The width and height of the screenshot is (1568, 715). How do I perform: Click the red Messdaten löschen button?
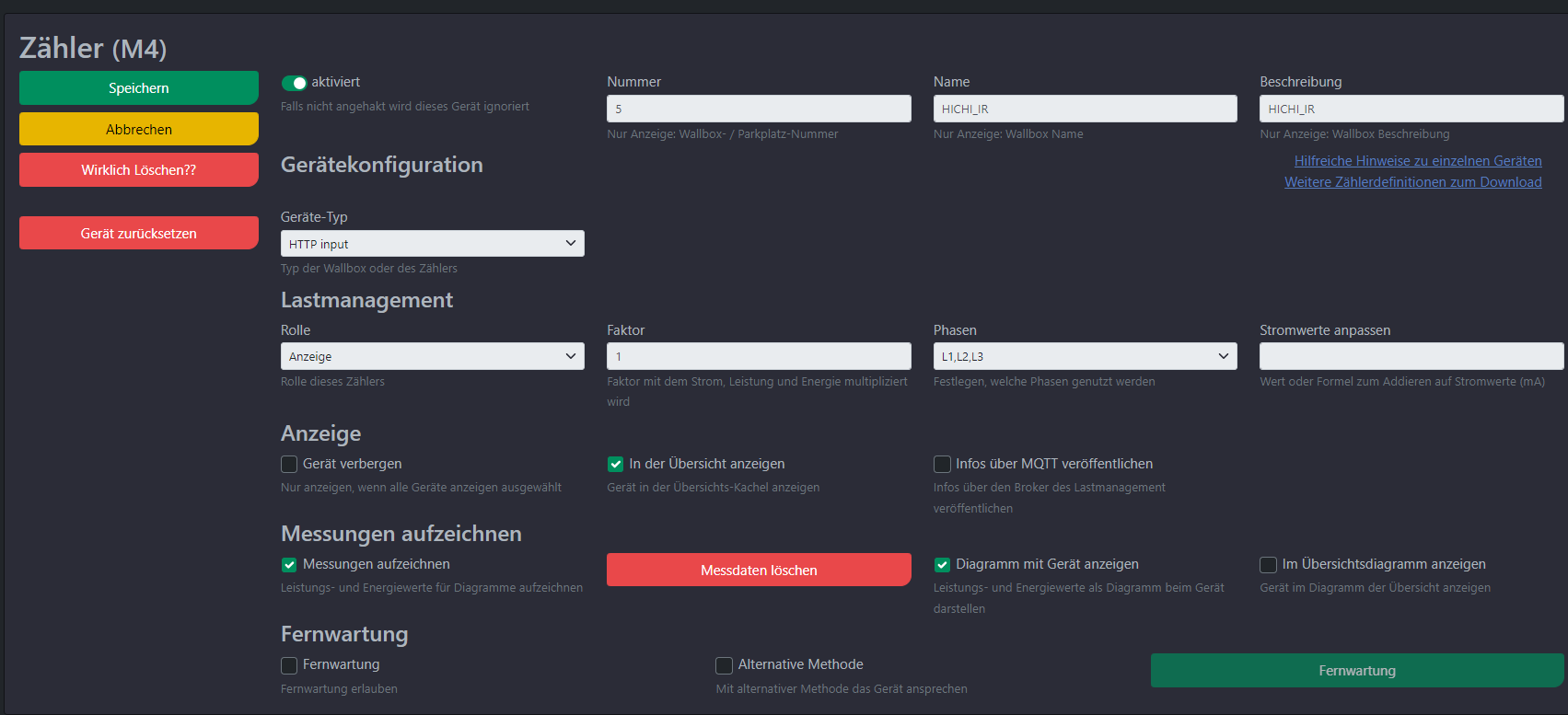click(759, 570)
